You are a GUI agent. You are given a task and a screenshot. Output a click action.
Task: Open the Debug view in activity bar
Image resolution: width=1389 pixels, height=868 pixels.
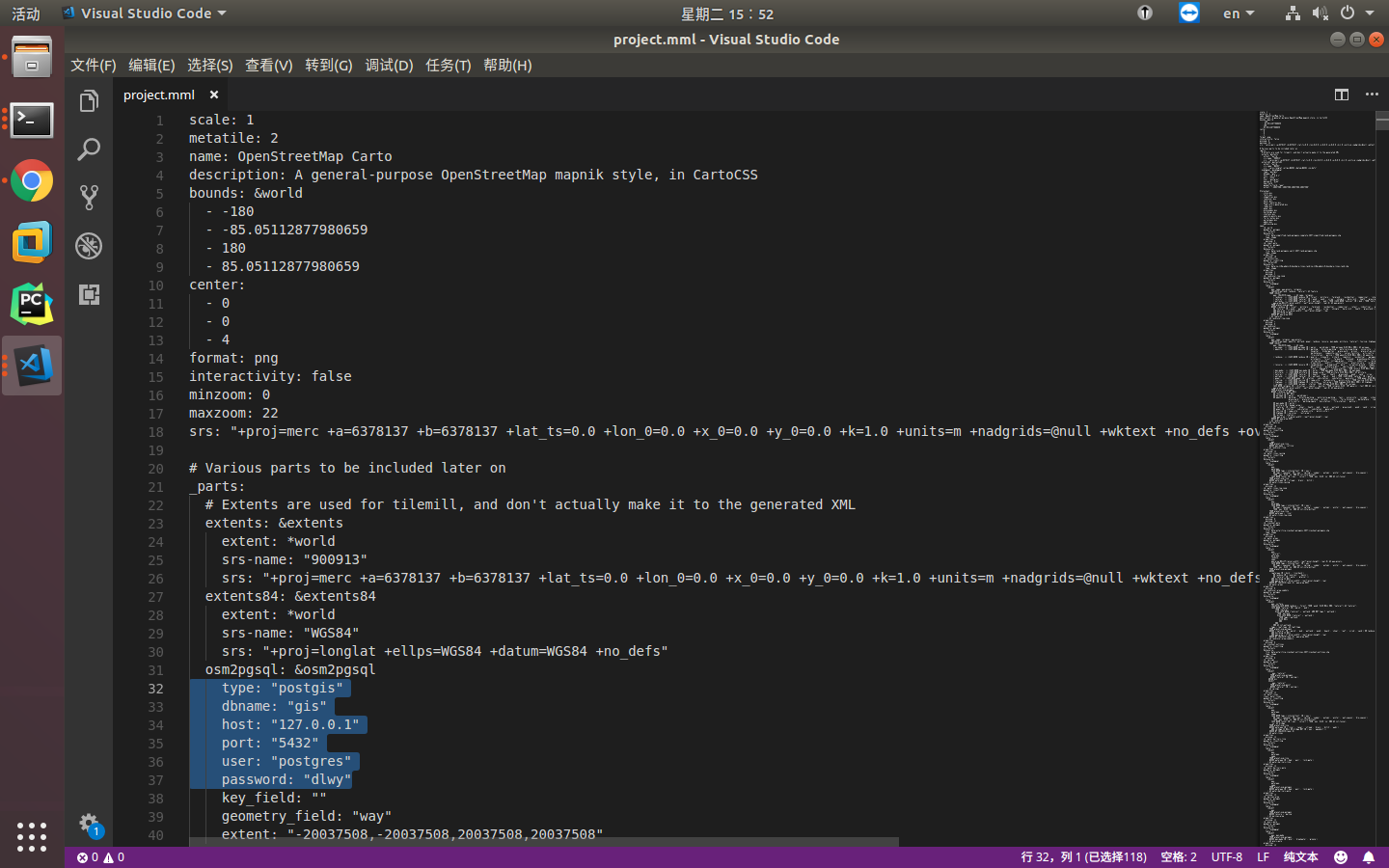pos(89,246)
